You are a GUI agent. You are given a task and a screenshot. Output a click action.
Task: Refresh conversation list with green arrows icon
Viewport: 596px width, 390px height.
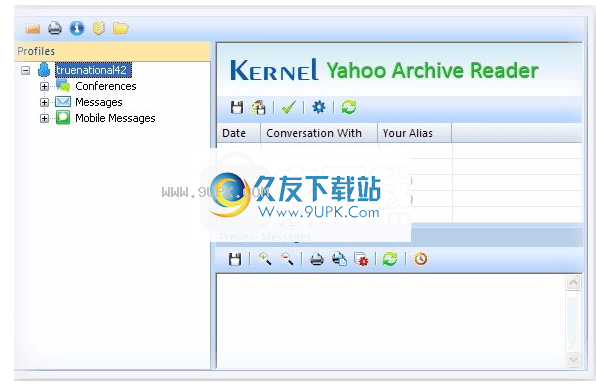tap(349, 107)
